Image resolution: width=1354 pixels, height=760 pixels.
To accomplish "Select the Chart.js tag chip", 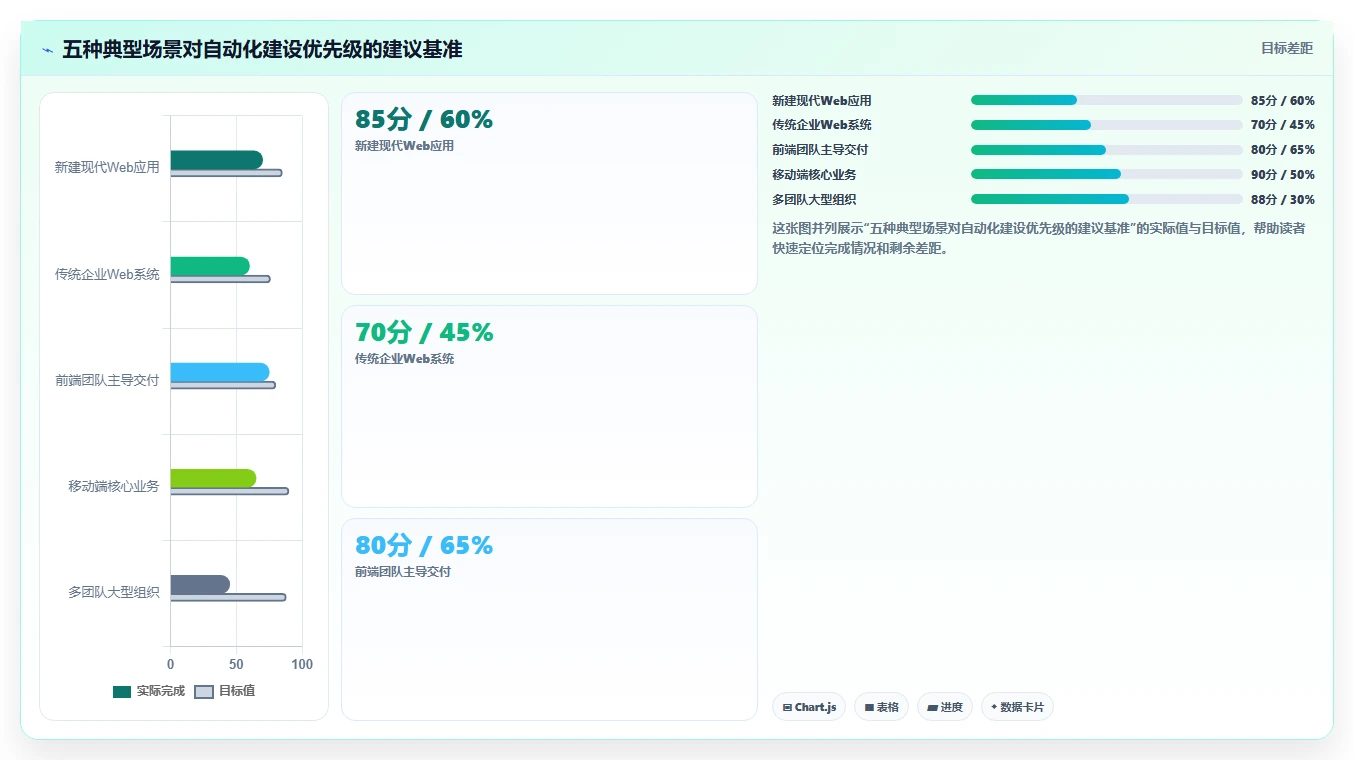I will (808, 707).
